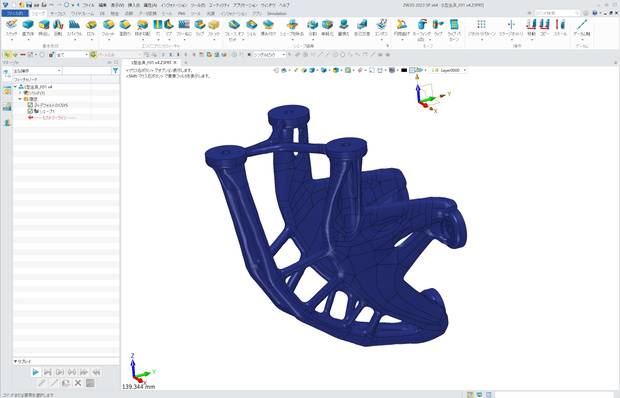Click the ジオメトリパターン tool
Viewport: 620px width, 398px height.
[x=481, y=28]
